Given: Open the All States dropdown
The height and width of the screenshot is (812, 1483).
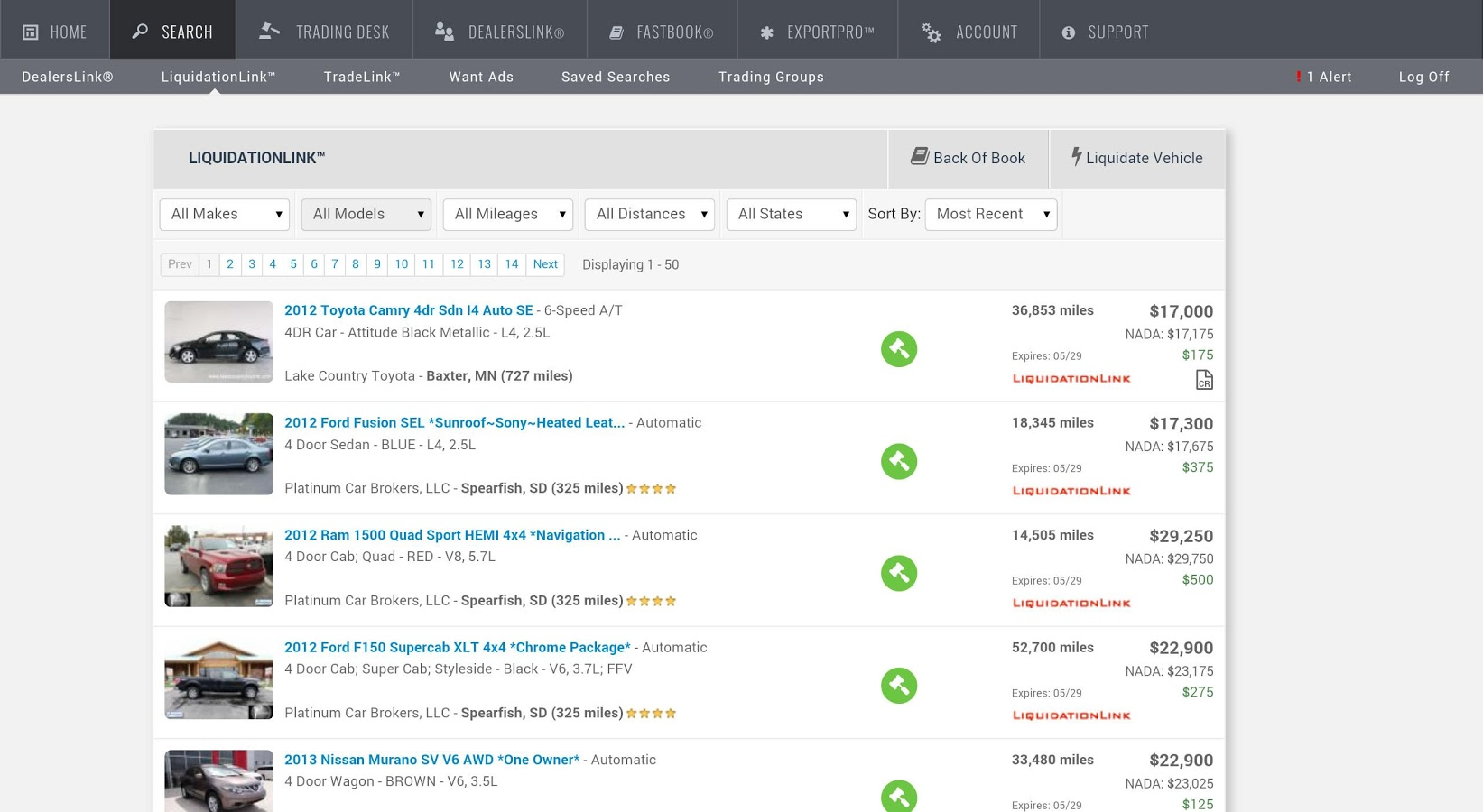Looking at the screenshot, I should (x=792, y=214).
